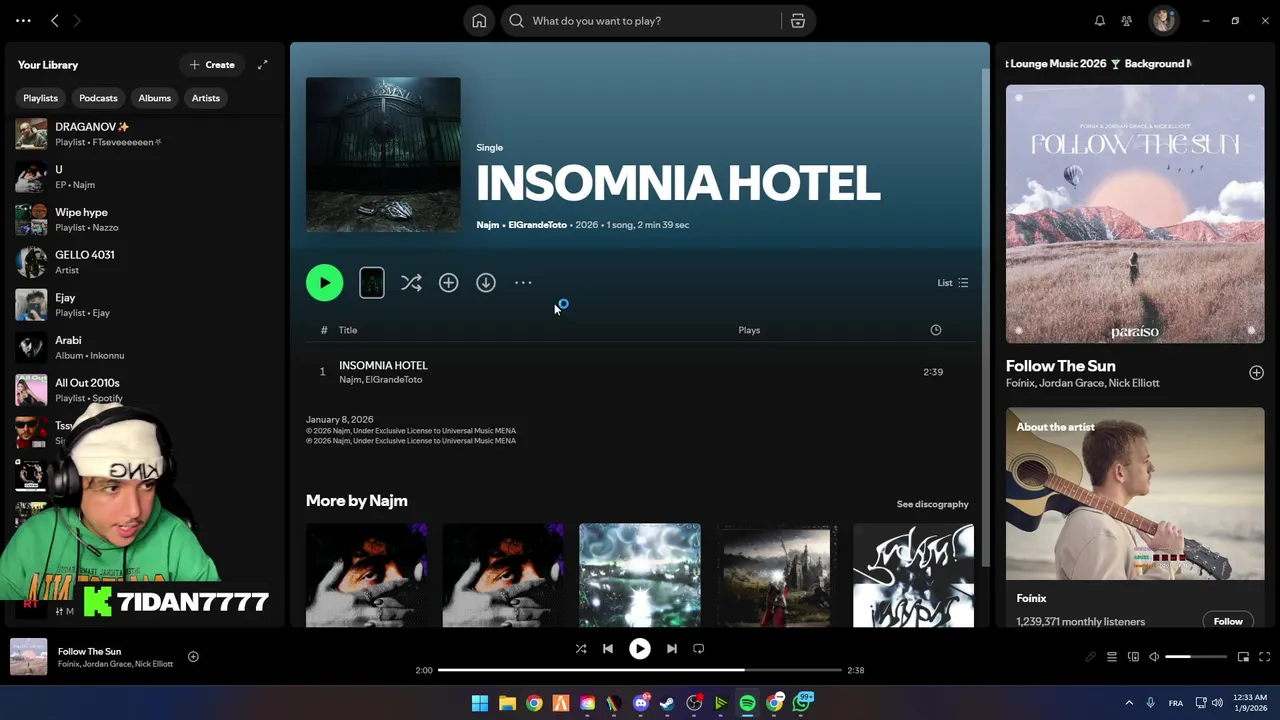The height and width of the screenshot is (720, 1280).
Task: Click the playback progress bar
Action: (x=640, y=670)
